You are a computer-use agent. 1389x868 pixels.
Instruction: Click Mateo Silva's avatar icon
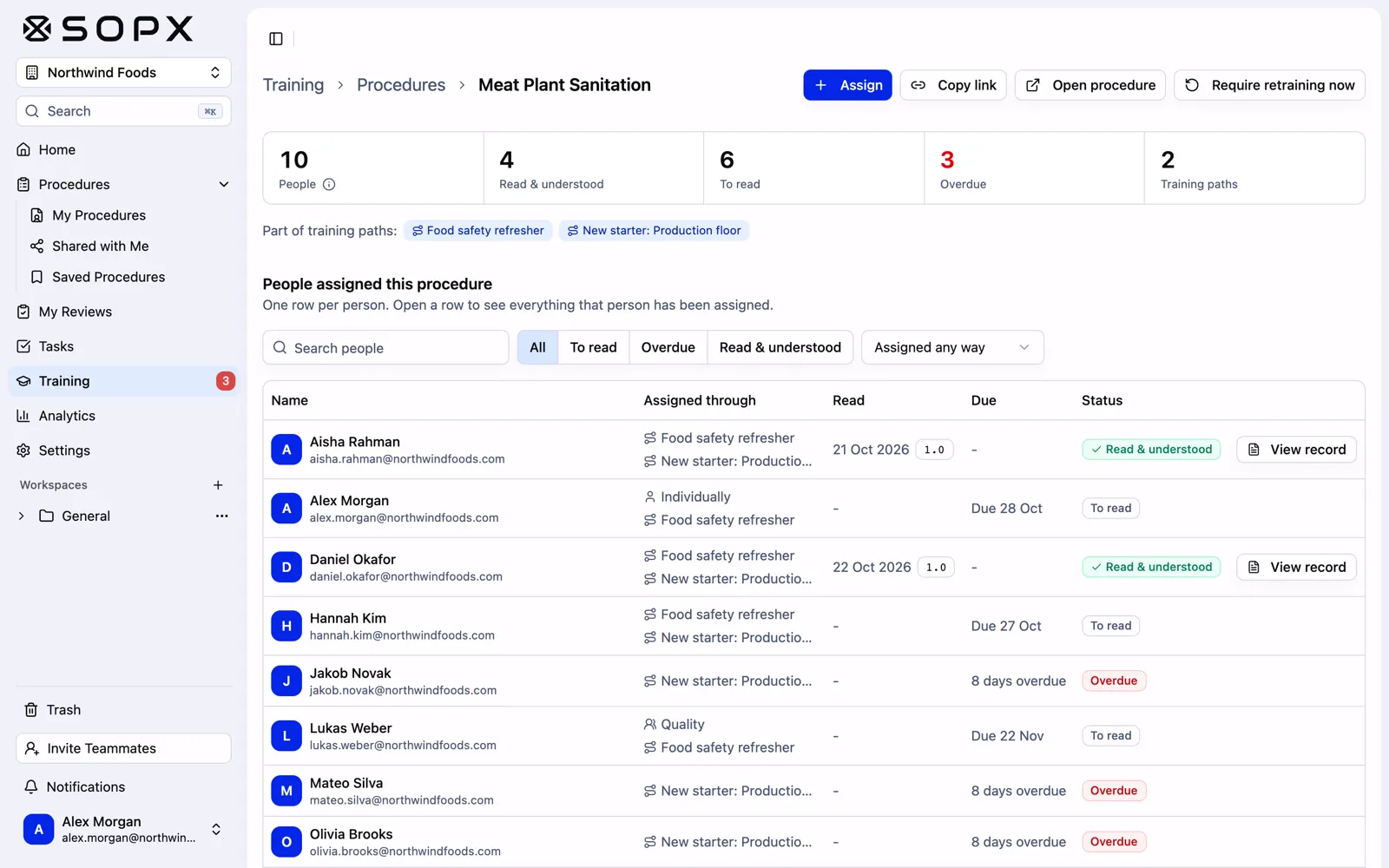click(x=286, y=791)
